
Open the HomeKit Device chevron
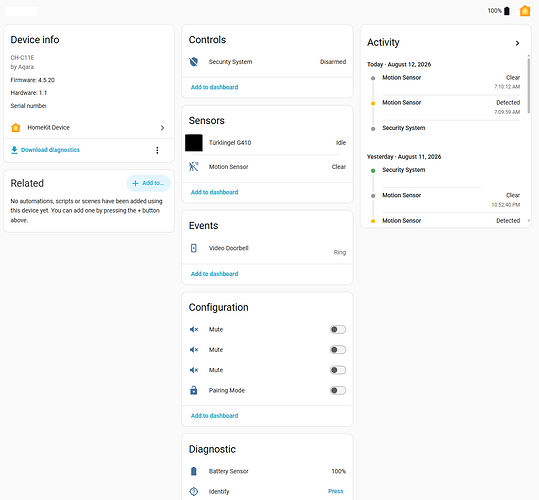tap(162, 128)
